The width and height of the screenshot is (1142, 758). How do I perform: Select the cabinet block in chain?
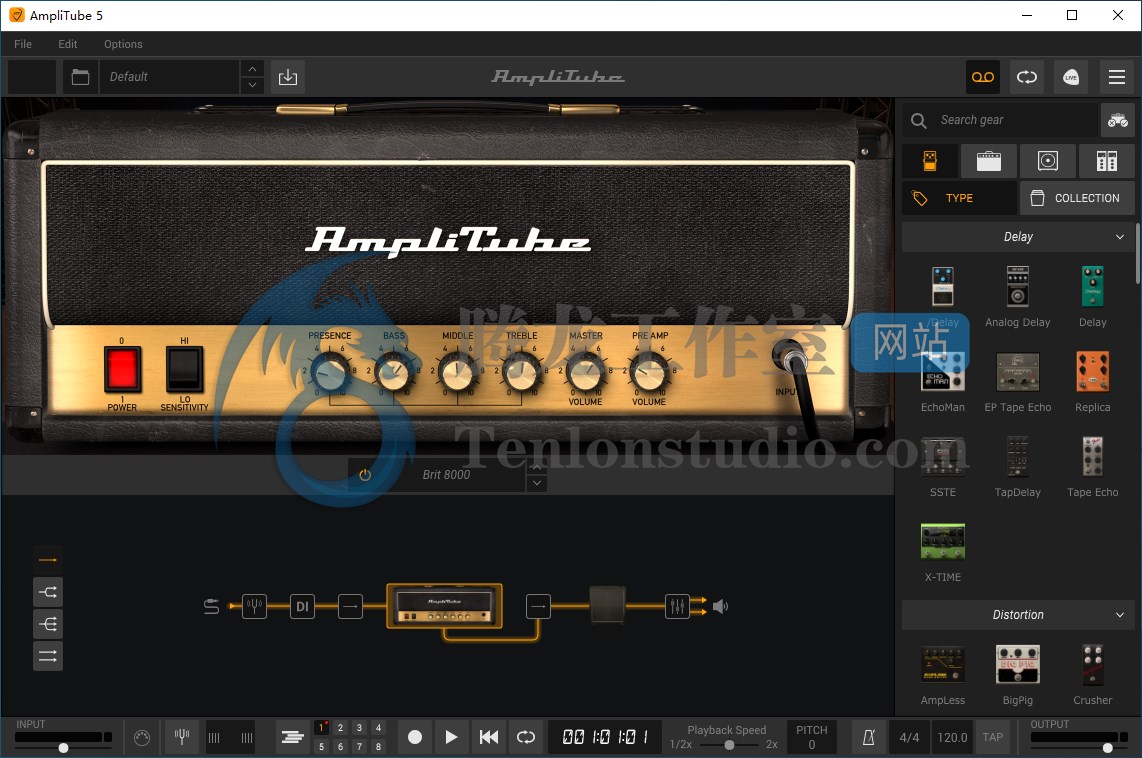(x=607, y=605)
